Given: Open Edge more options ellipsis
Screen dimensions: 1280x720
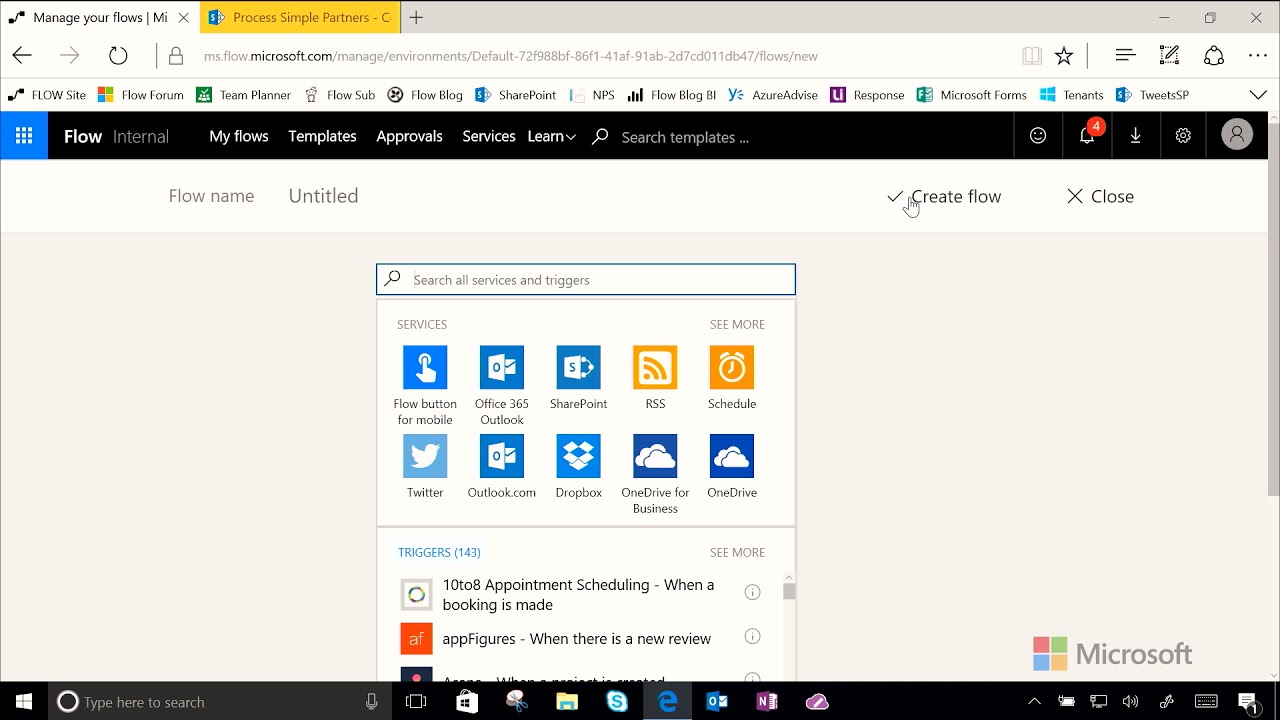Looking at the screenshot, I should click(x=1258, y=56).
